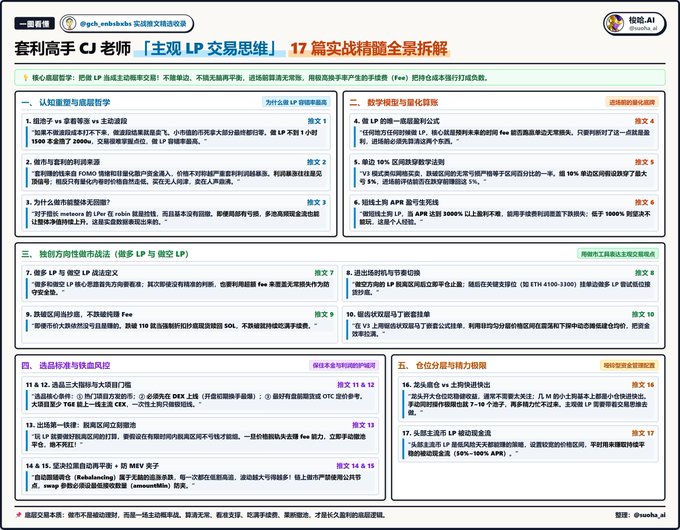Click card title 3. 为什么做市能整体无回撤?
The width and height of the screenshot is (680, 530).
point(68,202)
